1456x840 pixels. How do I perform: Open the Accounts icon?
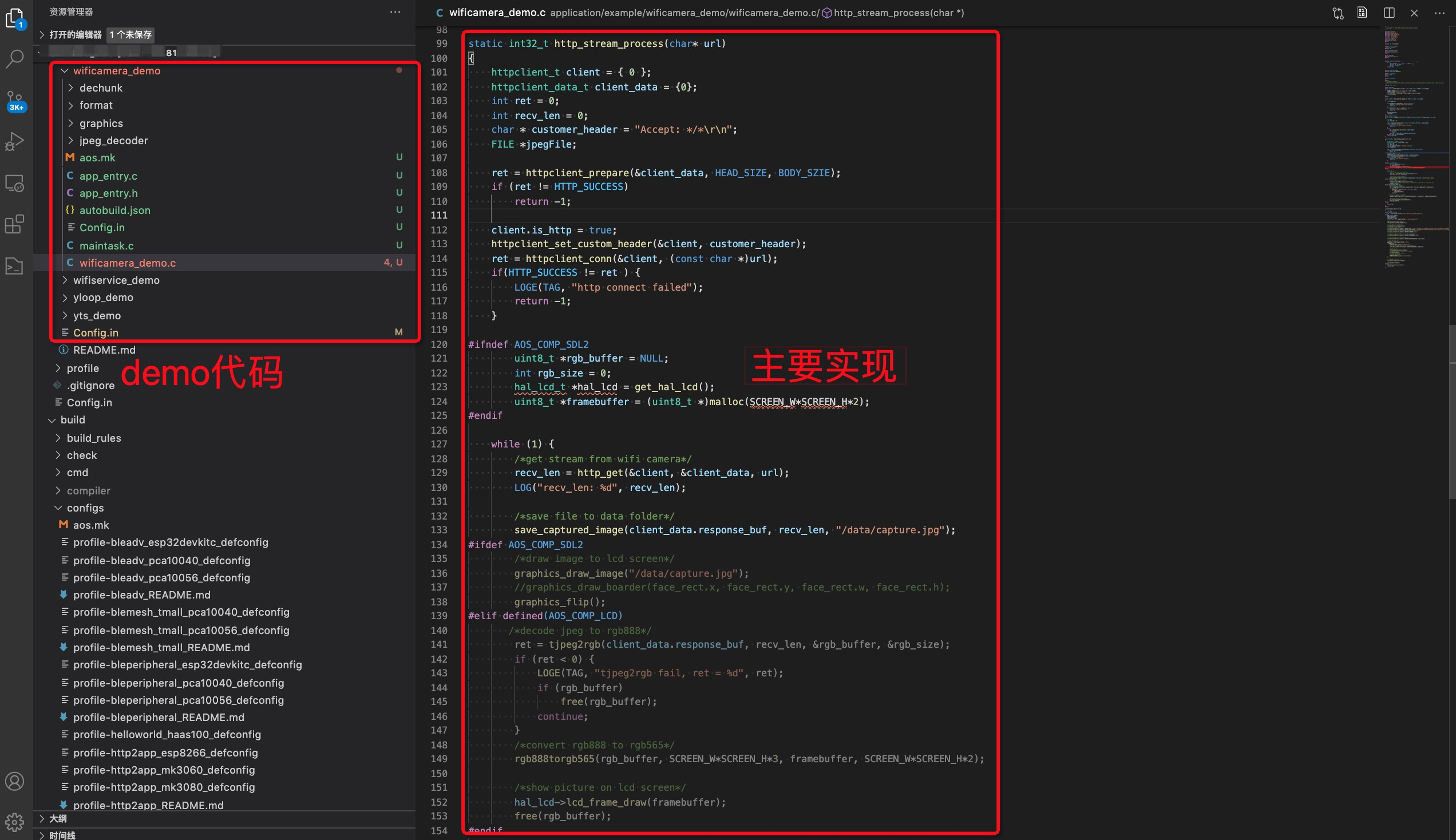coord(15,781)
